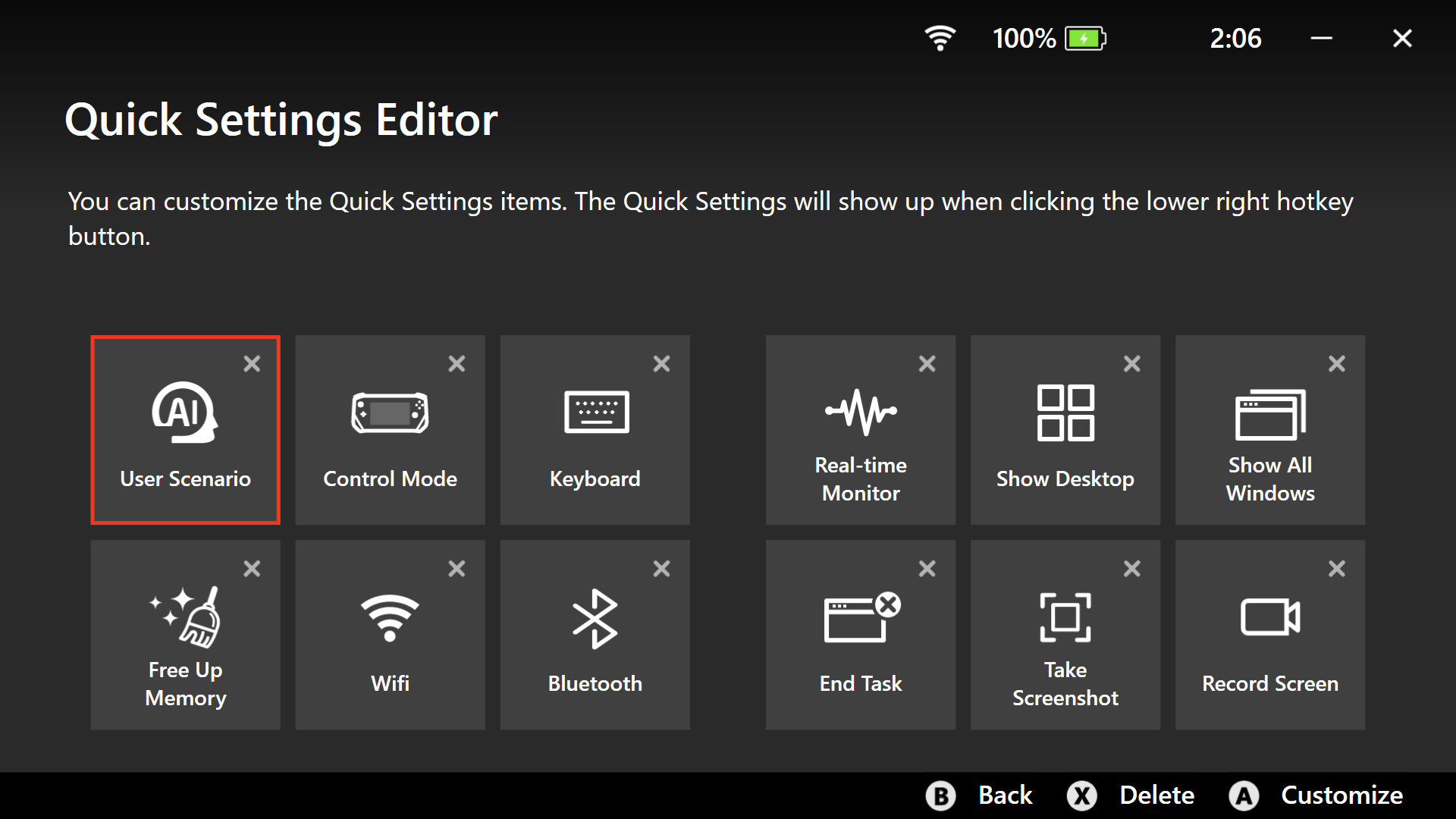Select the Show Desktop grid icon
The image size is (1456, 819).
(x=1065, y=413)
